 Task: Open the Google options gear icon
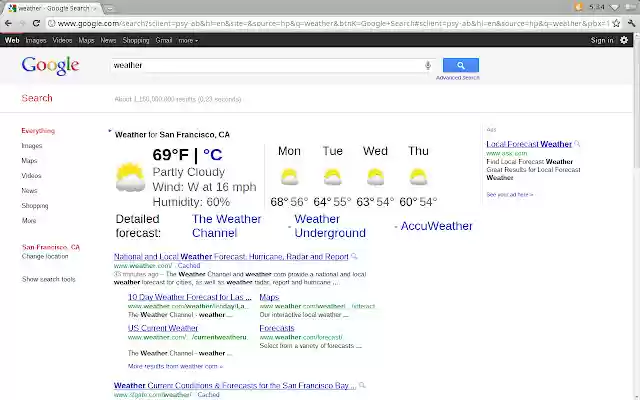coord(624,40)
